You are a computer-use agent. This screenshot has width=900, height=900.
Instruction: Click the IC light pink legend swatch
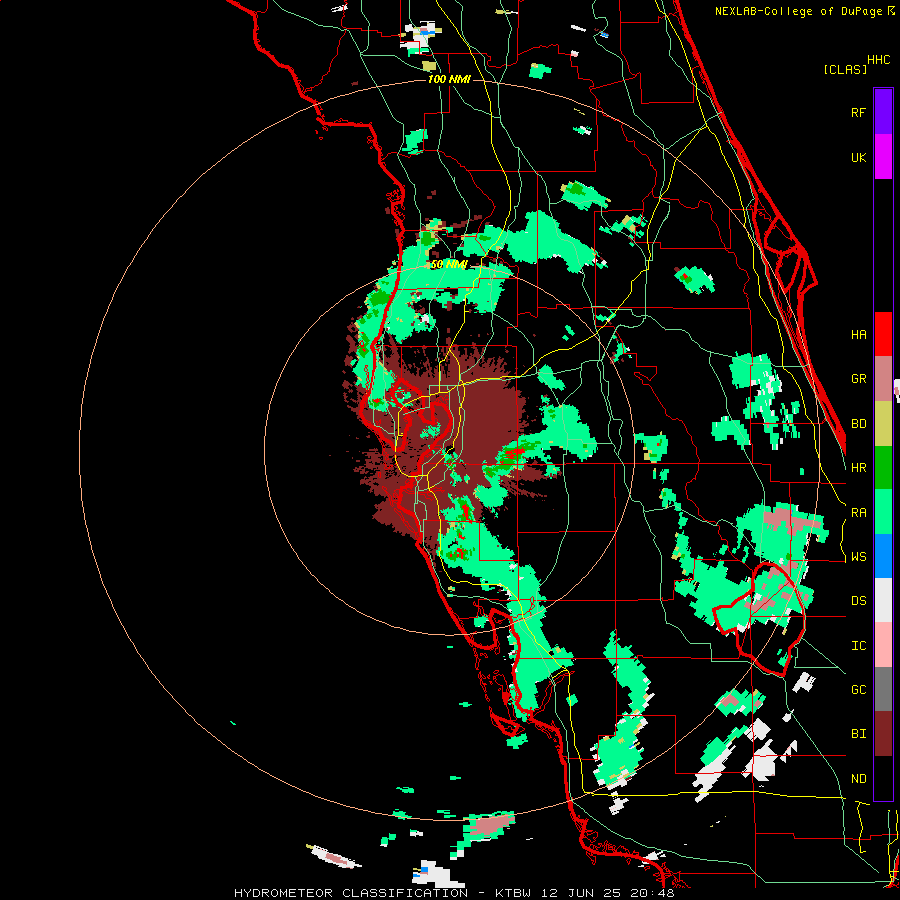[883, 645]
